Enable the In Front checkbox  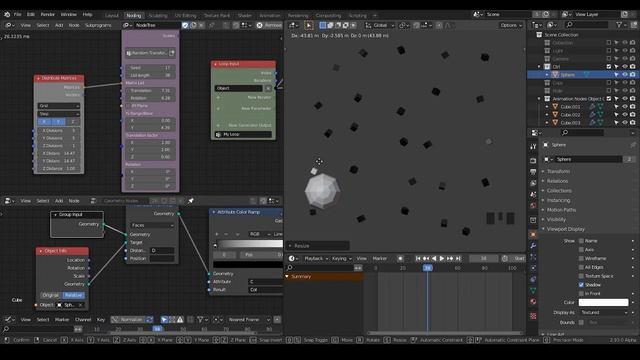coord(581,293)
